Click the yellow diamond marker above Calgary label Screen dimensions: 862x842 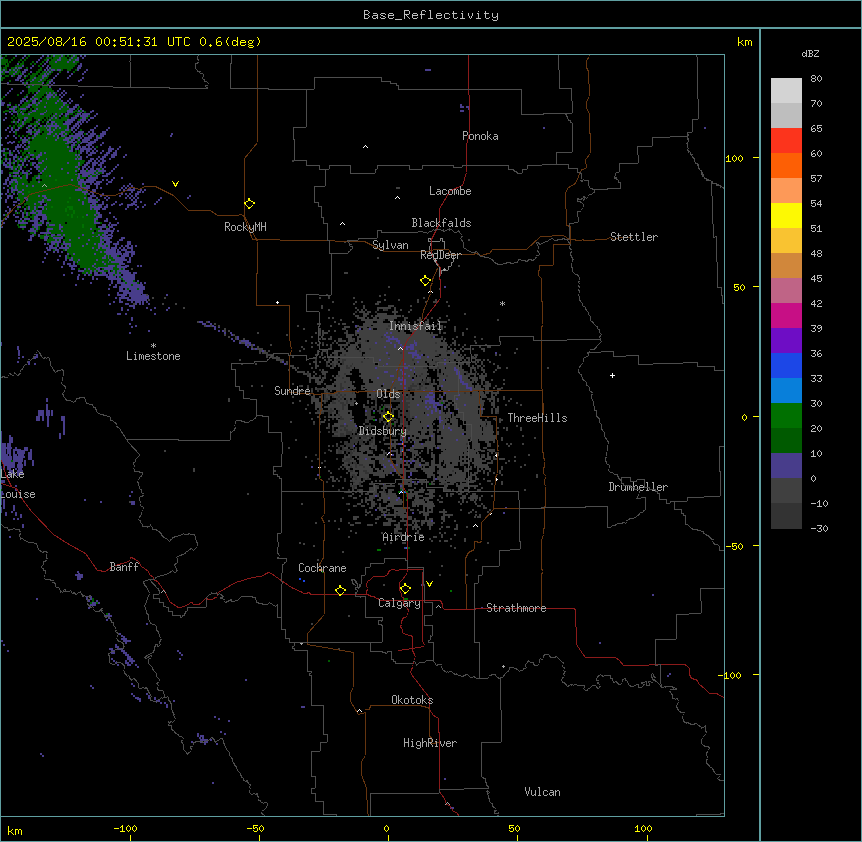coord(405,589)
